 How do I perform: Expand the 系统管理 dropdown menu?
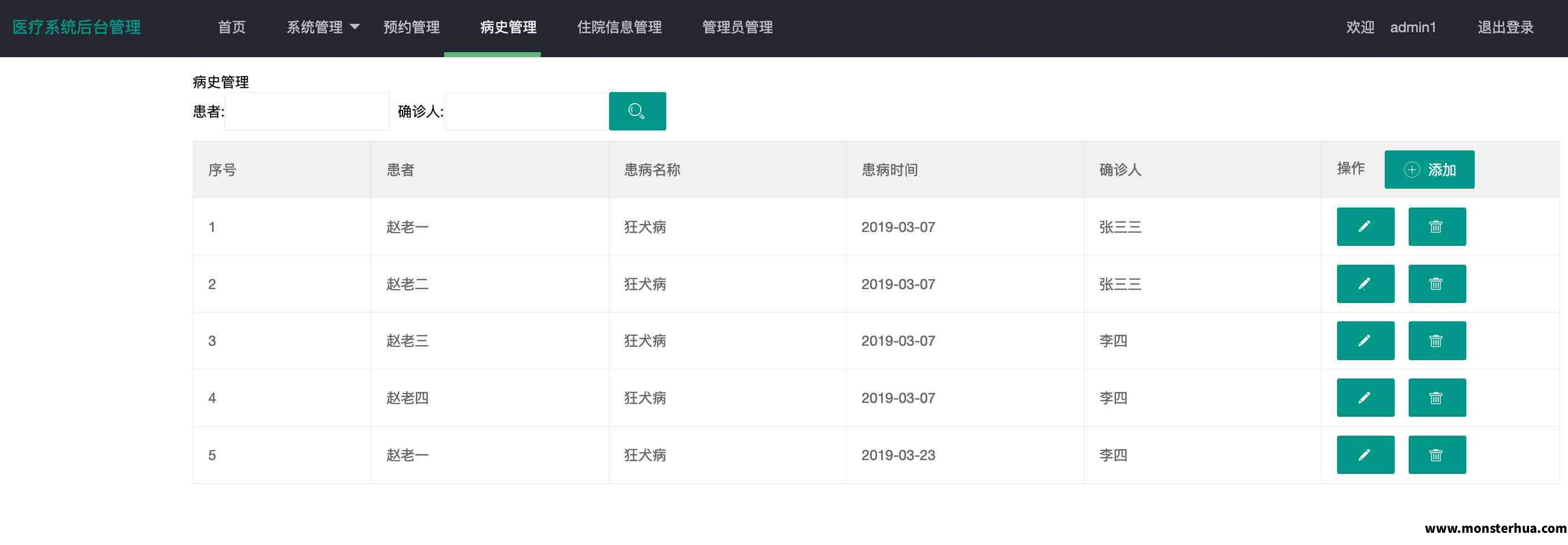pos(323,27)
